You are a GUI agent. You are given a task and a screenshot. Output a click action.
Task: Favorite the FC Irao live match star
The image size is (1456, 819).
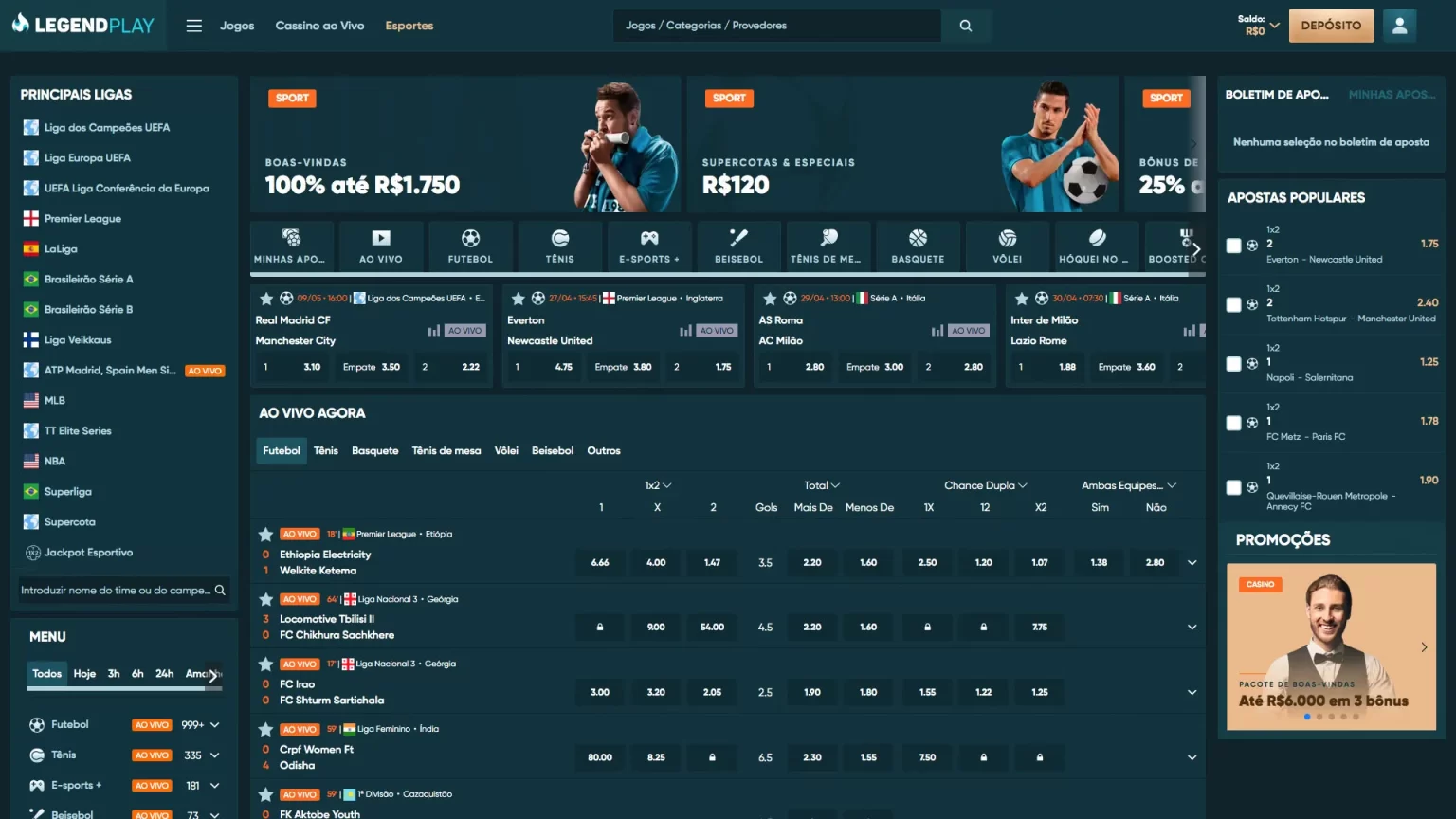266,664
